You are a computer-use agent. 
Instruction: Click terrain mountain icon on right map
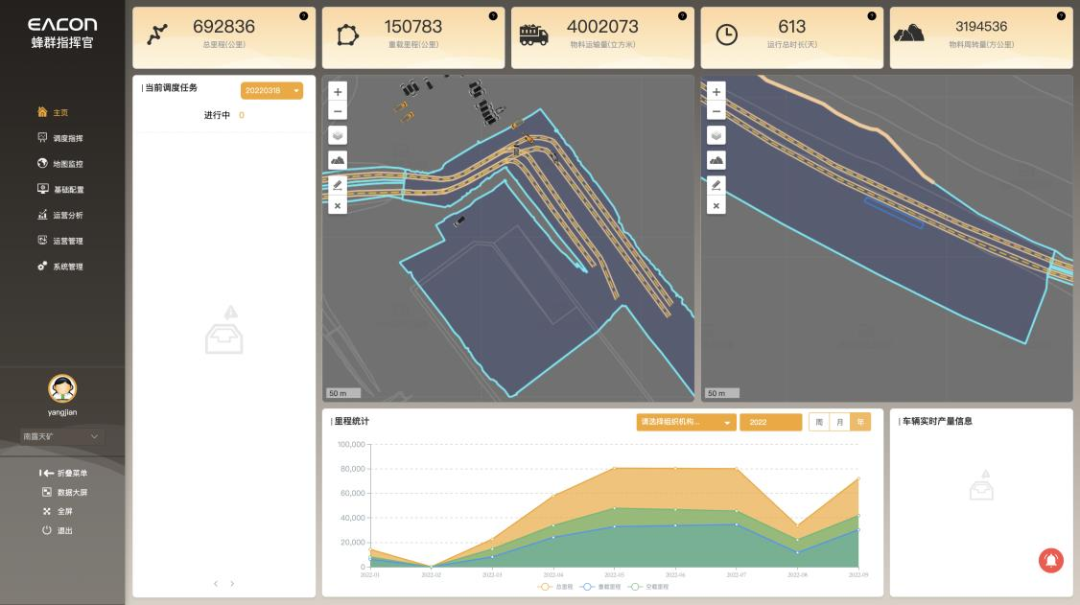pos(716,160)
